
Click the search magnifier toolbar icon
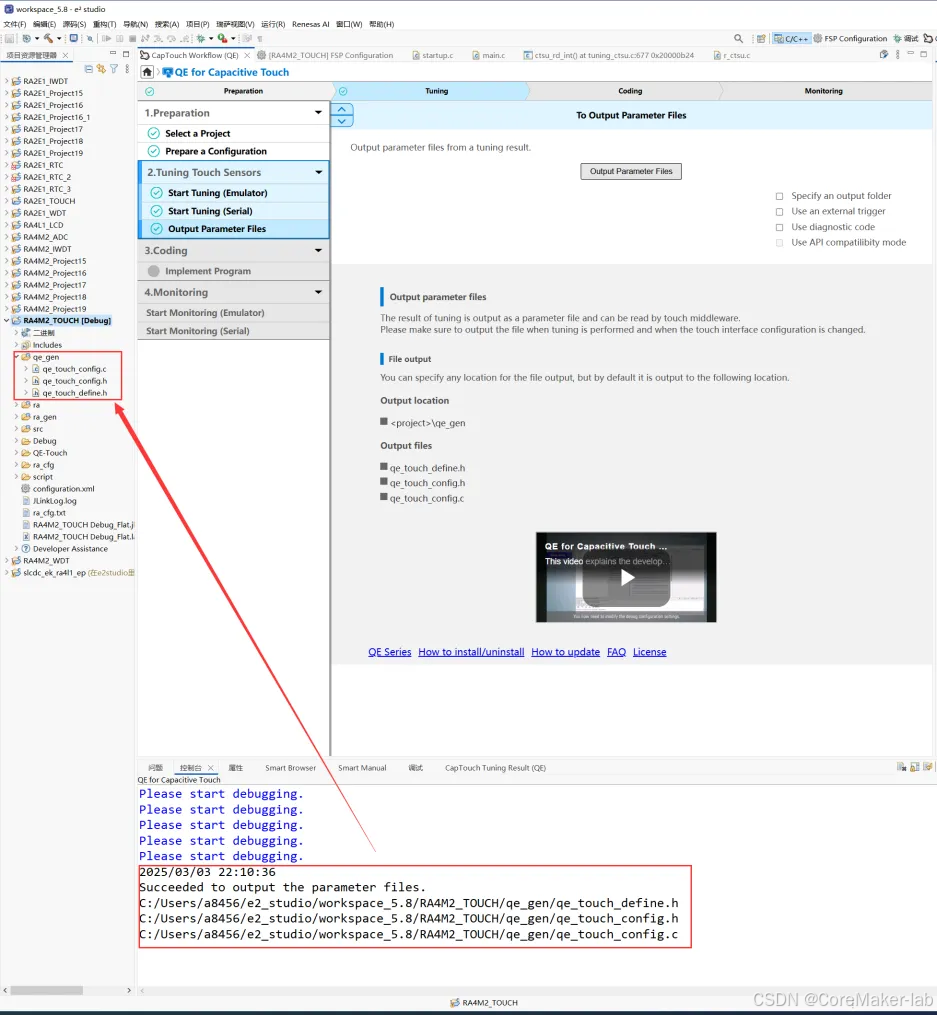738,38
